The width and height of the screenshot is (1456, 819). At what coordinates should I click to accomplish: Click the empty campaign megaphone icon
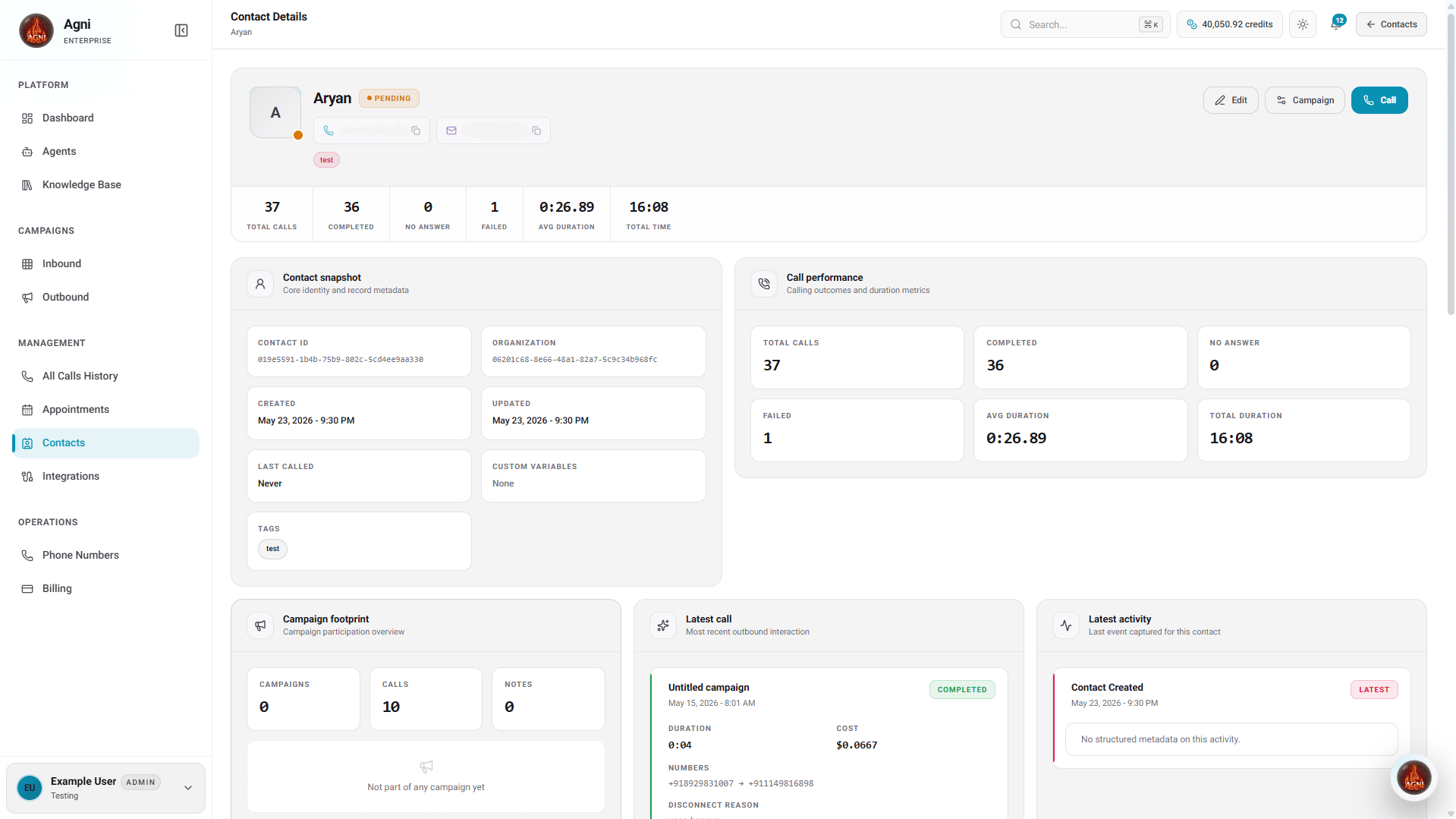[x=426, y=767]
